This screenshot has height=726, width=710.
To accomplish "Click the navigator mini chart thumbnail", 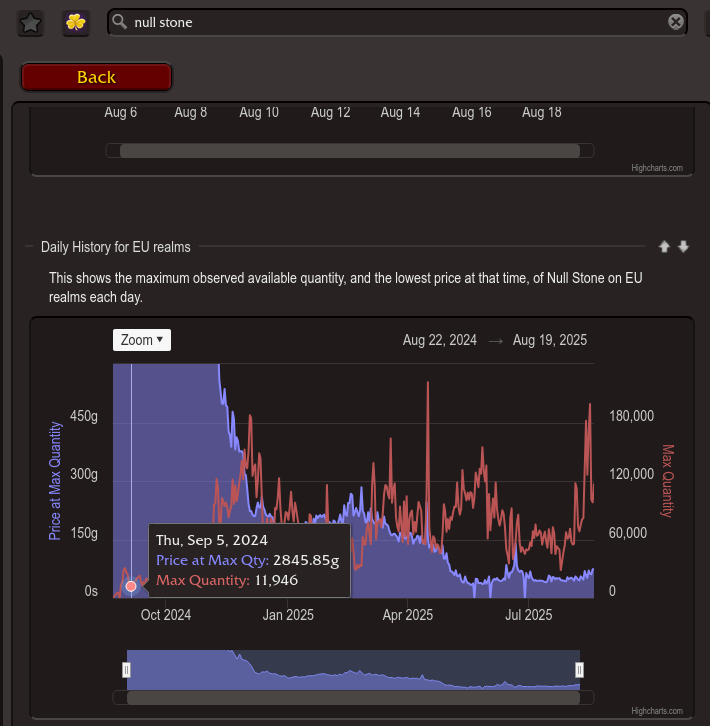I will [353, 670].
